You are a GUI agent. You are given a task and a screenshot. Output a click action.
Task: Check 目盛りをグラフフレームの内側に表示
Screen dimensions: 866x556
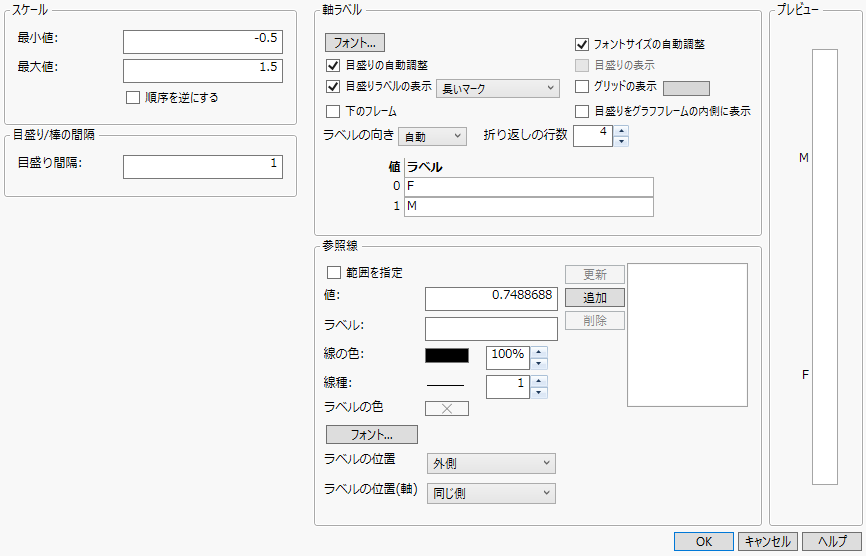click(x=582, y=112)
